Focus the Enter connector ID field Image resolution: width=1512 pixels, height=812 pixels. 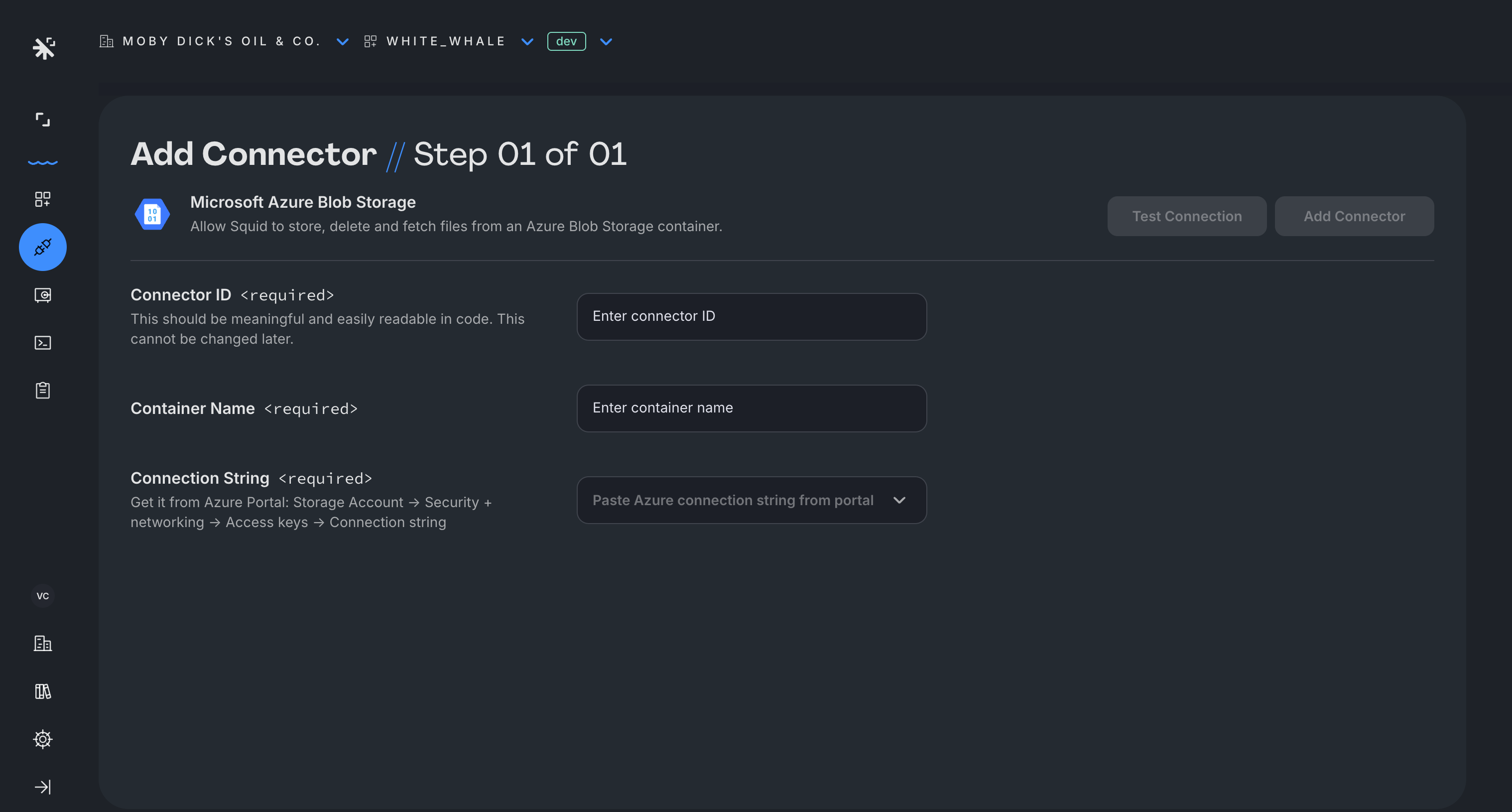752,316
